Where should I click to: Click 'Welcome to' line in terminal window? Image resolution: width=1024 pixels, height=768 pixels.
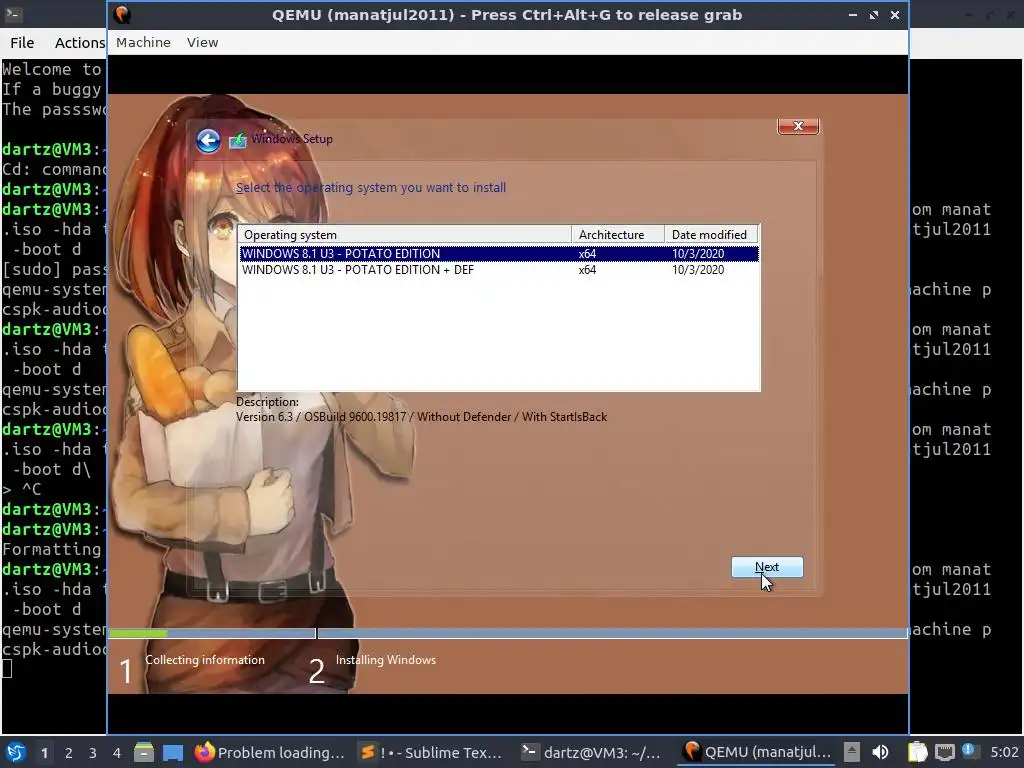coord(52,69)
